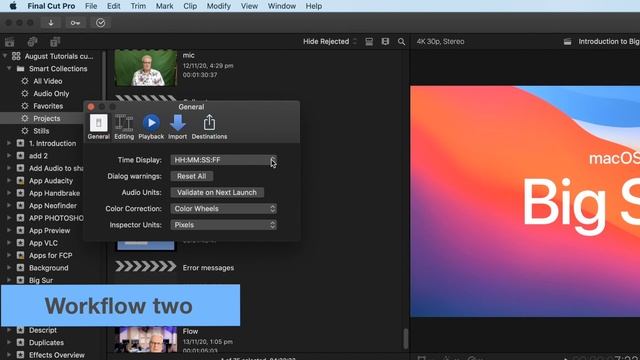Select the General preferences tab

coord(99,127)
